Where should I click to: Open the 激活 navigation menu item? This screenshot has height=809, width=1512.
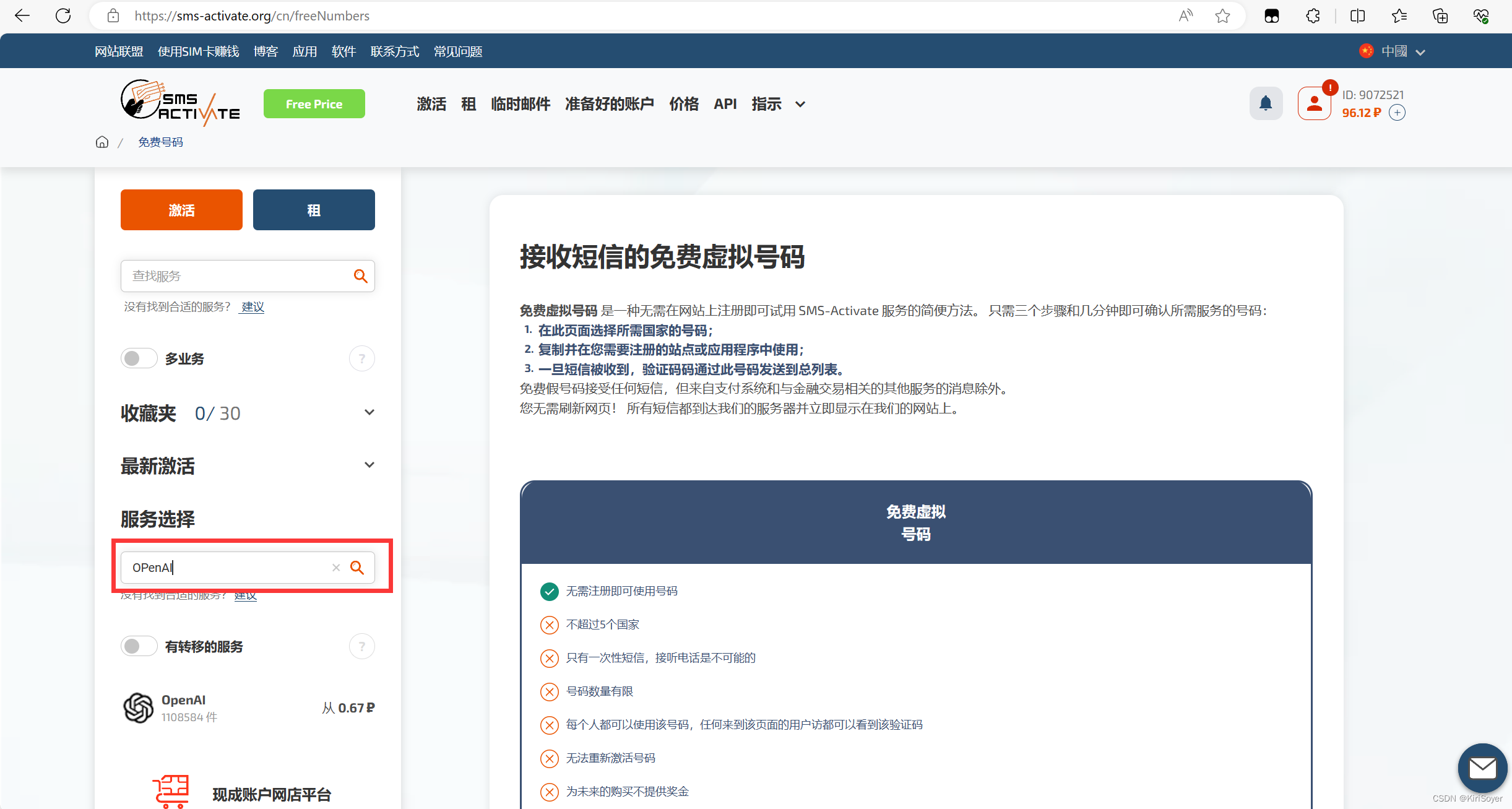point(431,104)
